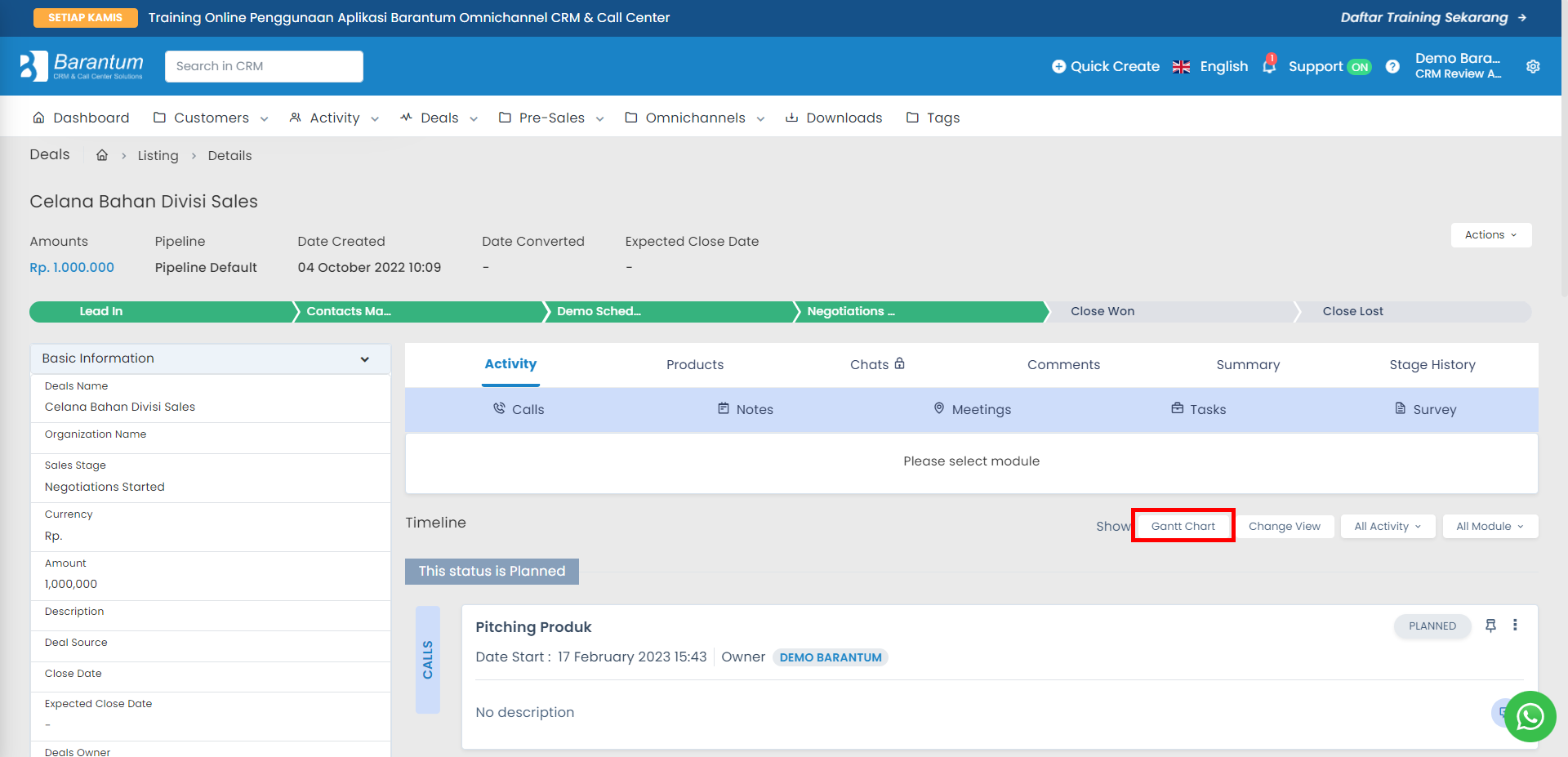
Task: Open Pitching Produk three-dot menu
Action: (1515, 625)
